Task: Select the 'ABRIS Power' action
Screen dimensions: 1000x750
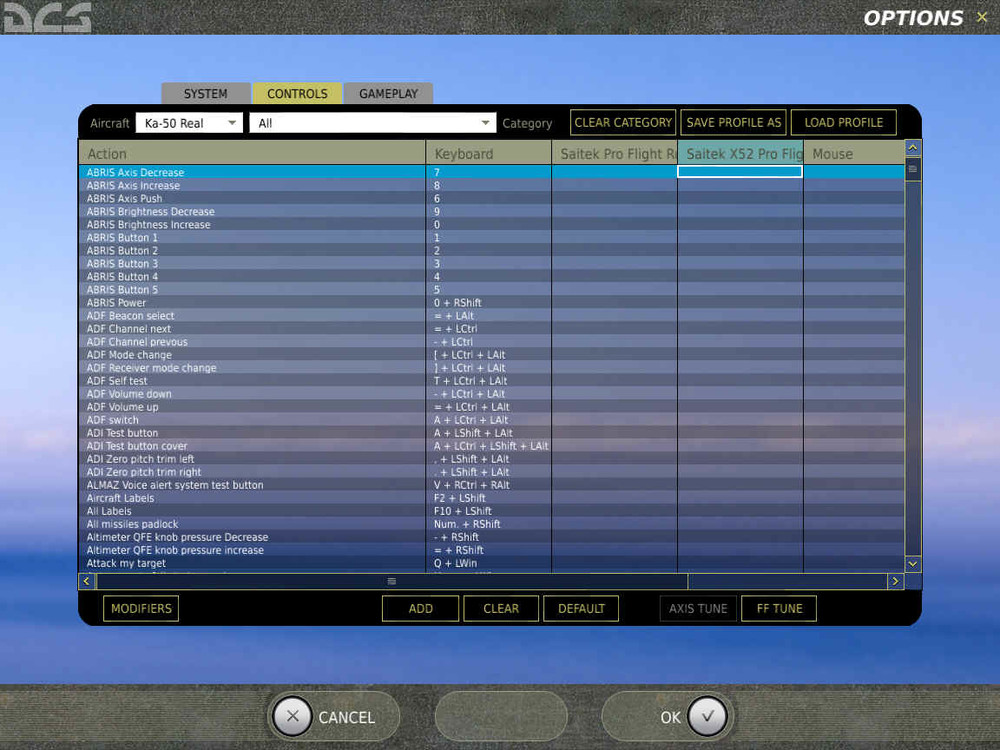Action: pyautogui.click(x=116, y=303)
